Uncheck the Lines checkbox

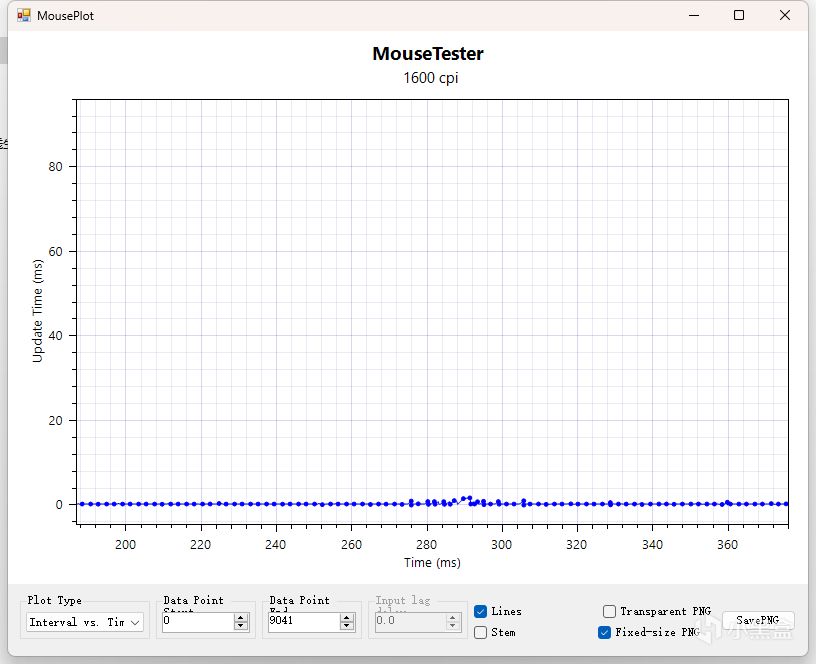(x=481, y=611)
